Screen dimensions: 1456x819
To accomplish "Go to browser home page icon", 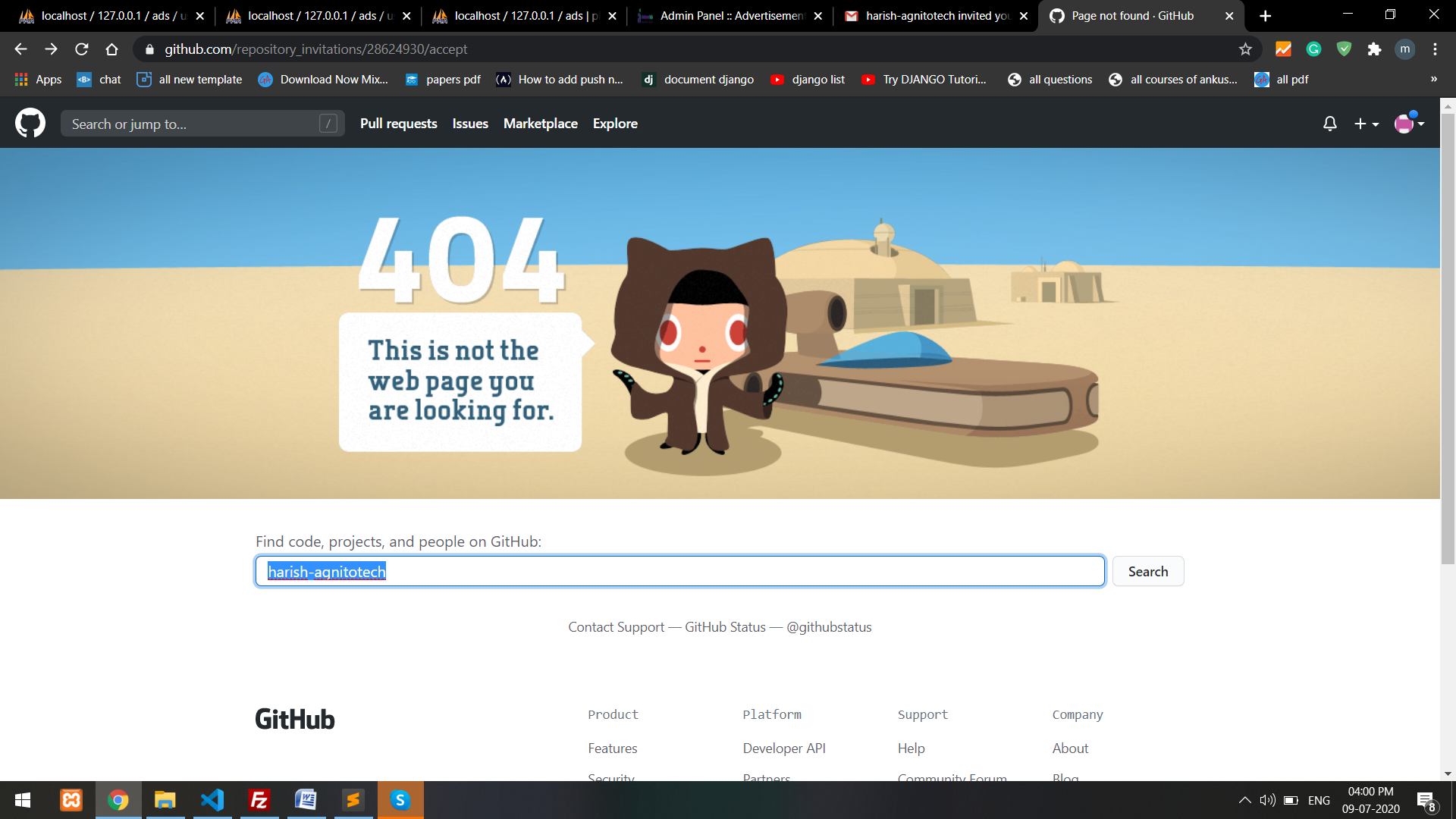I will 111,49.
